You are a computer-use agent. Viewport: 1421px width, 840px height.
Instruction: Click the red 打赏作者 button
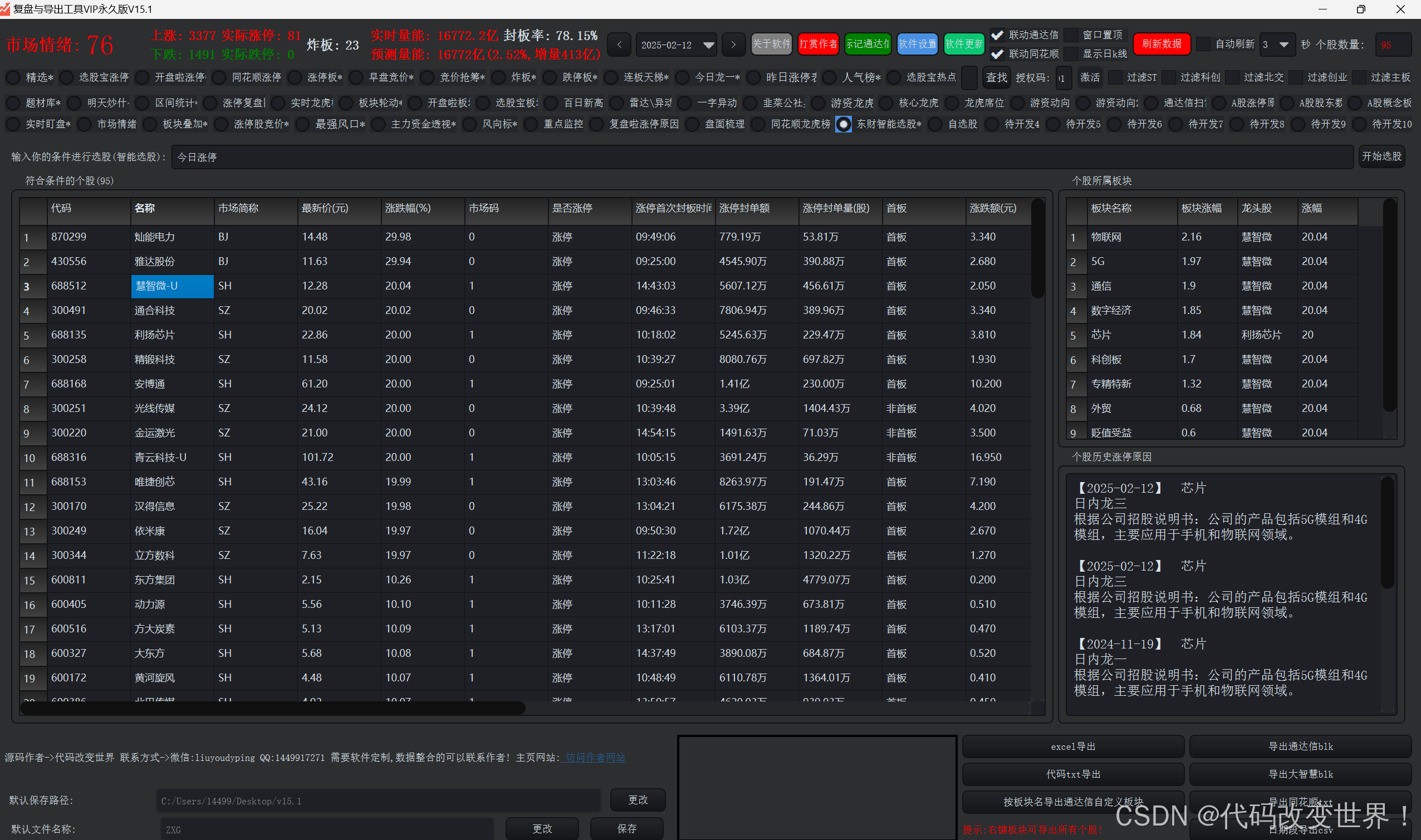point(818,44)
